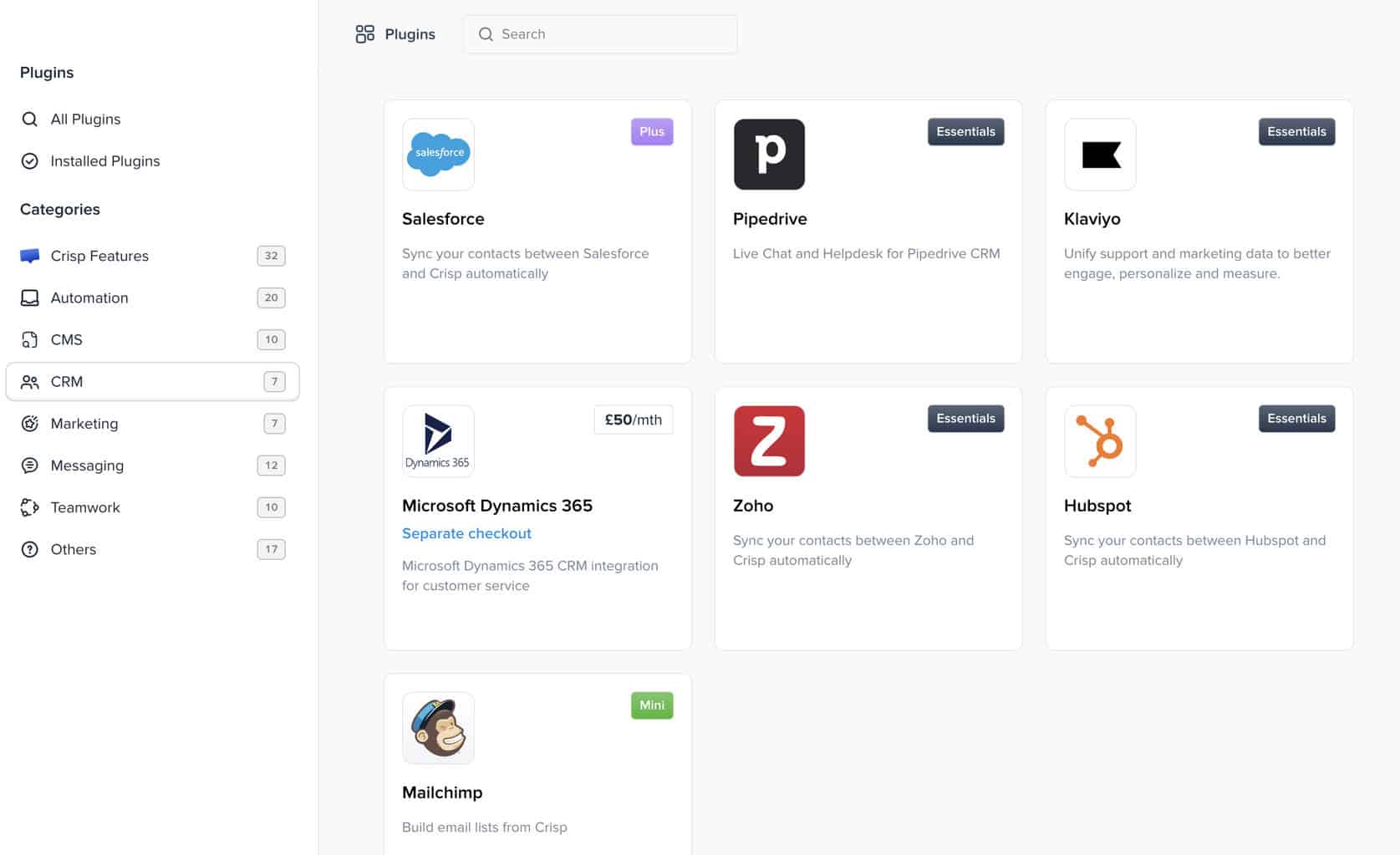
Task: Show Installed Plugins
Action: click(104, 161)
